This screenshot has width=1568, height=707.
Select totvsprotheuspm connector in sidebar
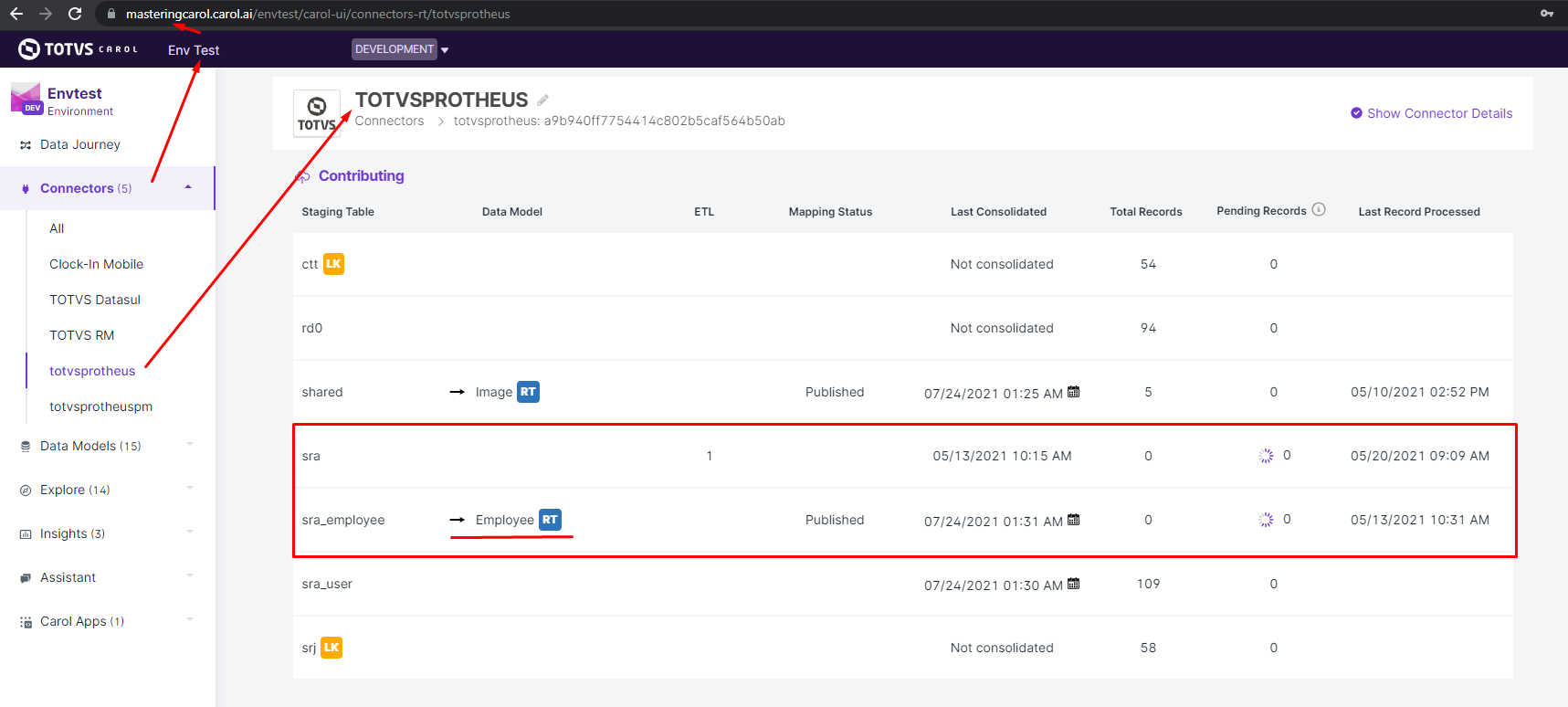click(x=100, y=406)
